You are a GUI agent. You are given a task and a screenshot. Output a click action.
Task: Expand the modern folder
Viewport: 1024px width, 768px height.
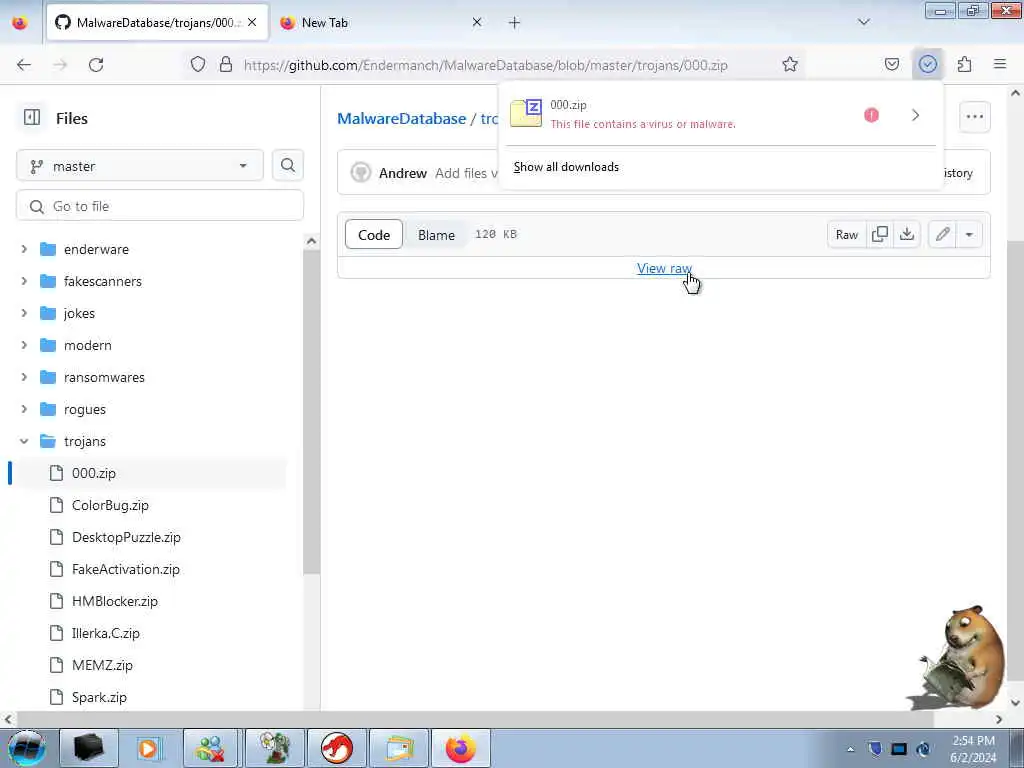24,345
